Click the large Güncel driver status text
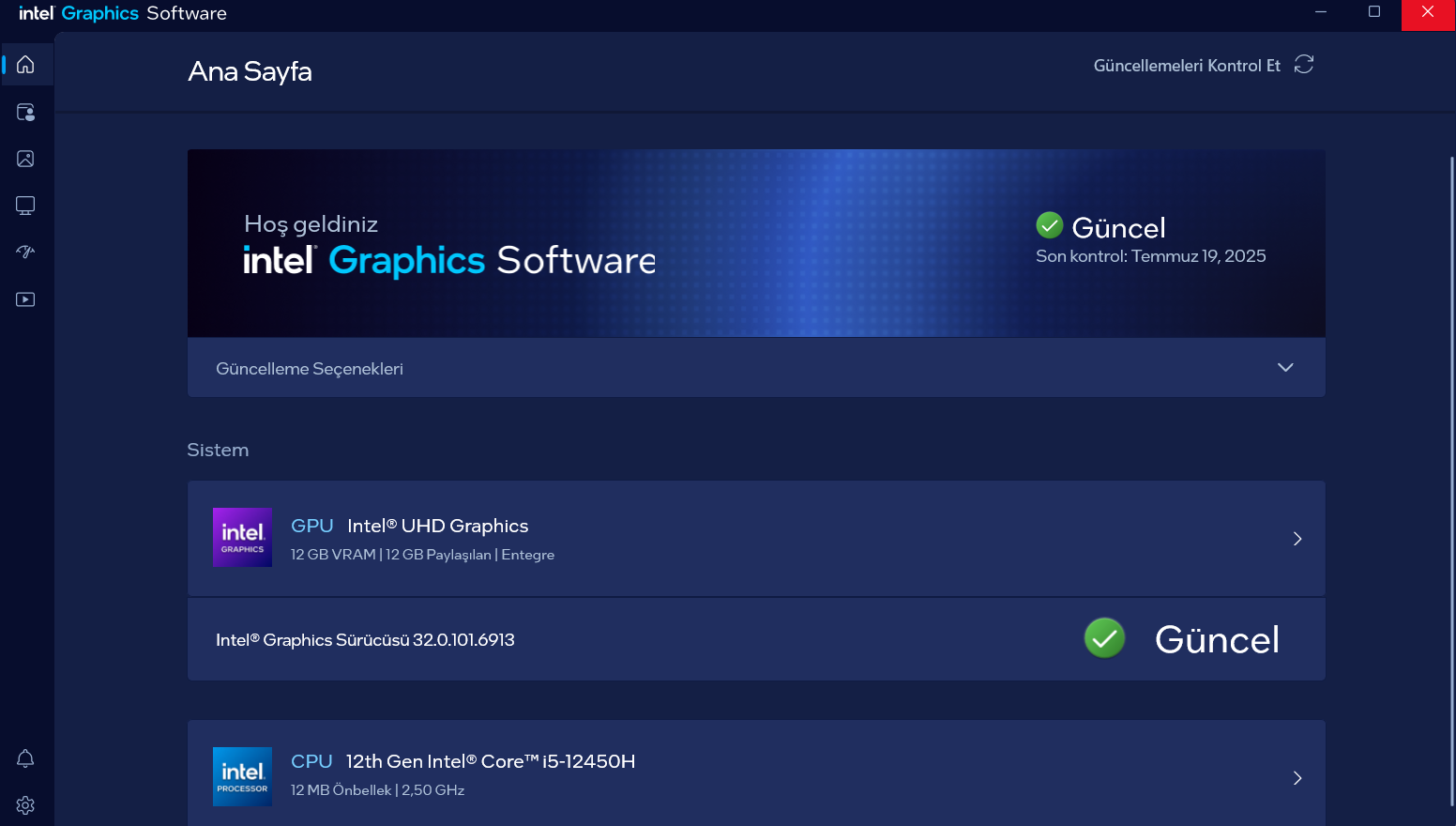 pos(1217,640)
